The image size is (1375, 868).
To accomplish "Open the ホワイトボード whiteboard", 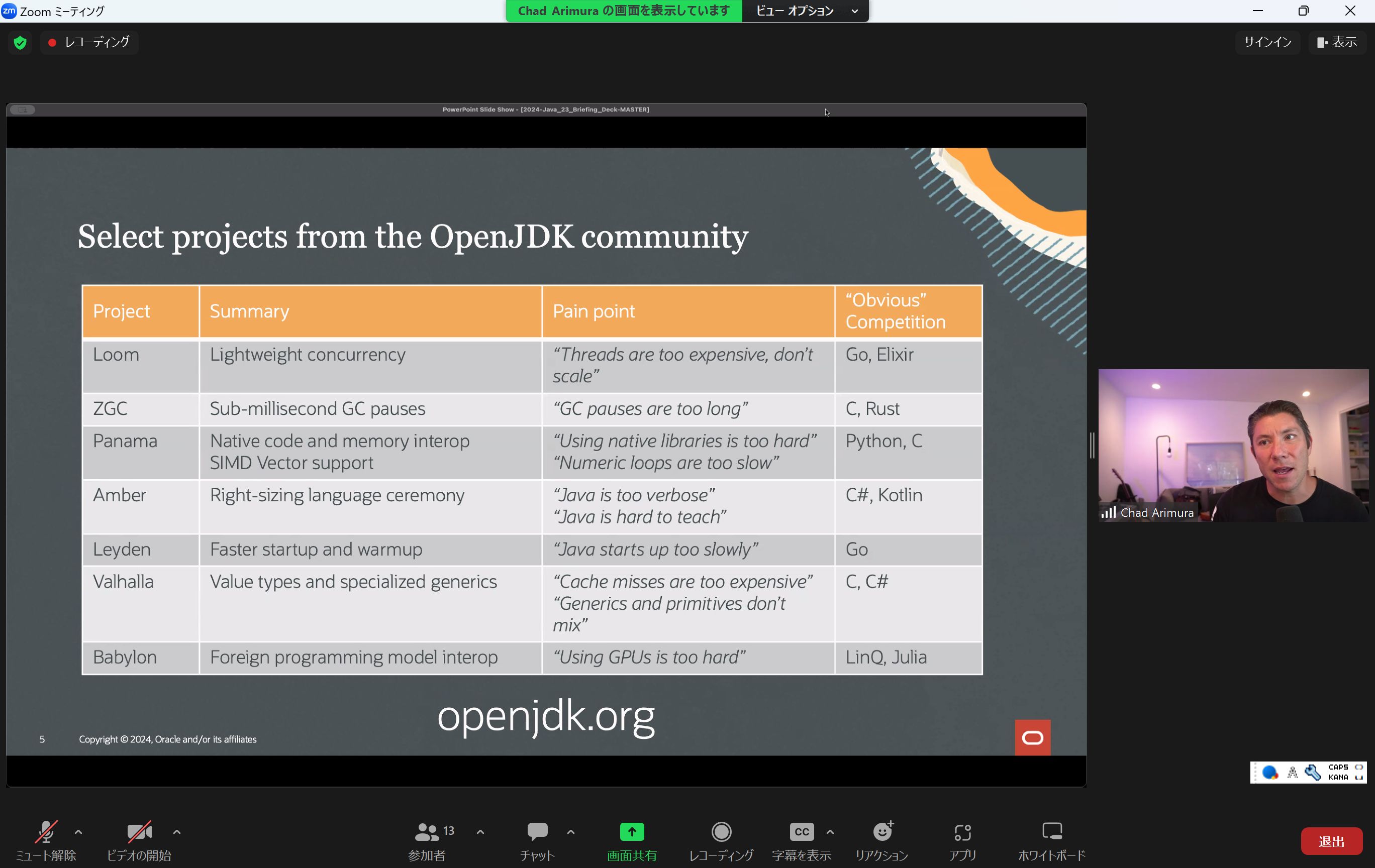I will (1052, 840).
